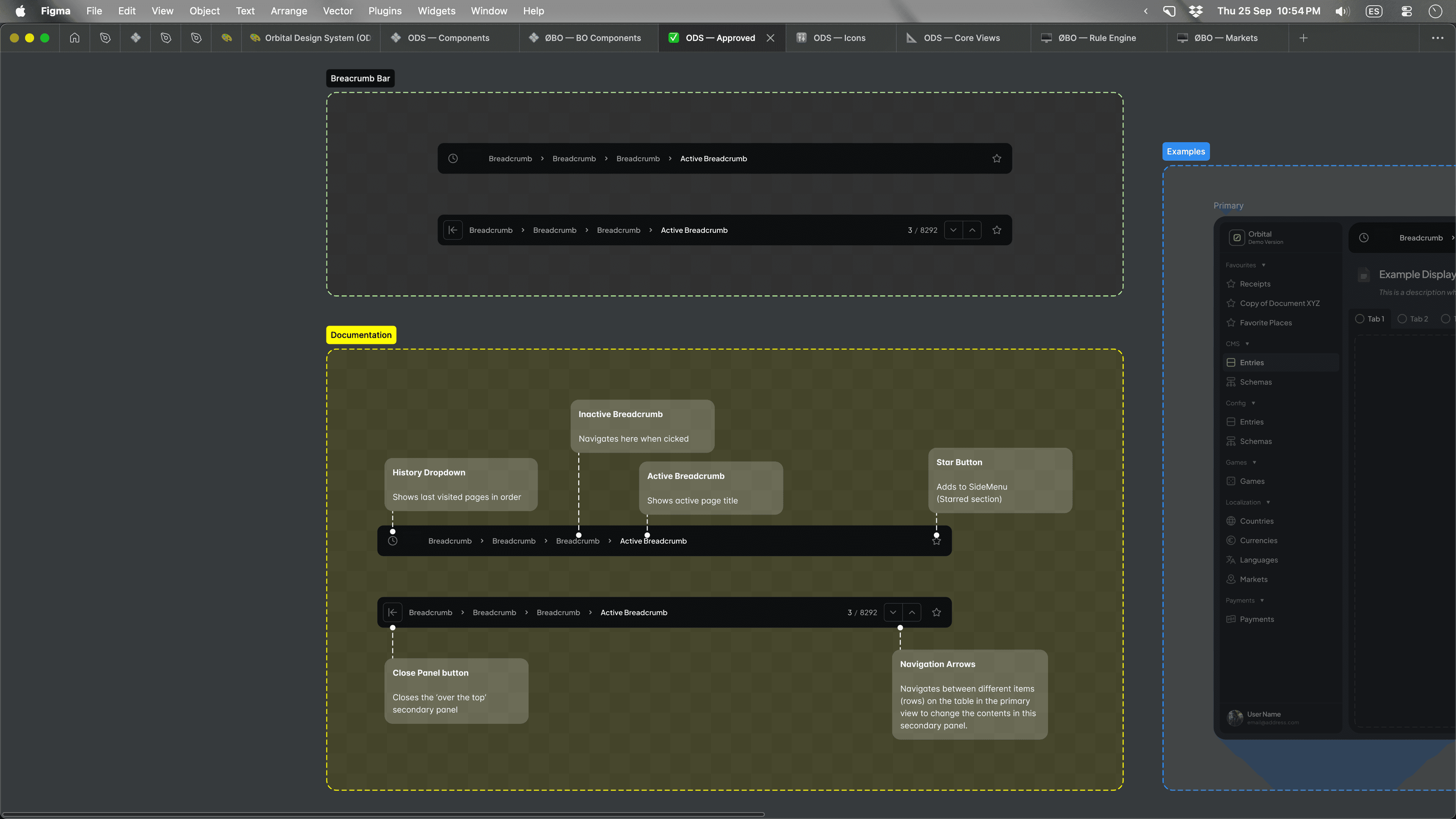
Task: Click the Orbital logo icon in sidebar
Action: [1237, 237]
